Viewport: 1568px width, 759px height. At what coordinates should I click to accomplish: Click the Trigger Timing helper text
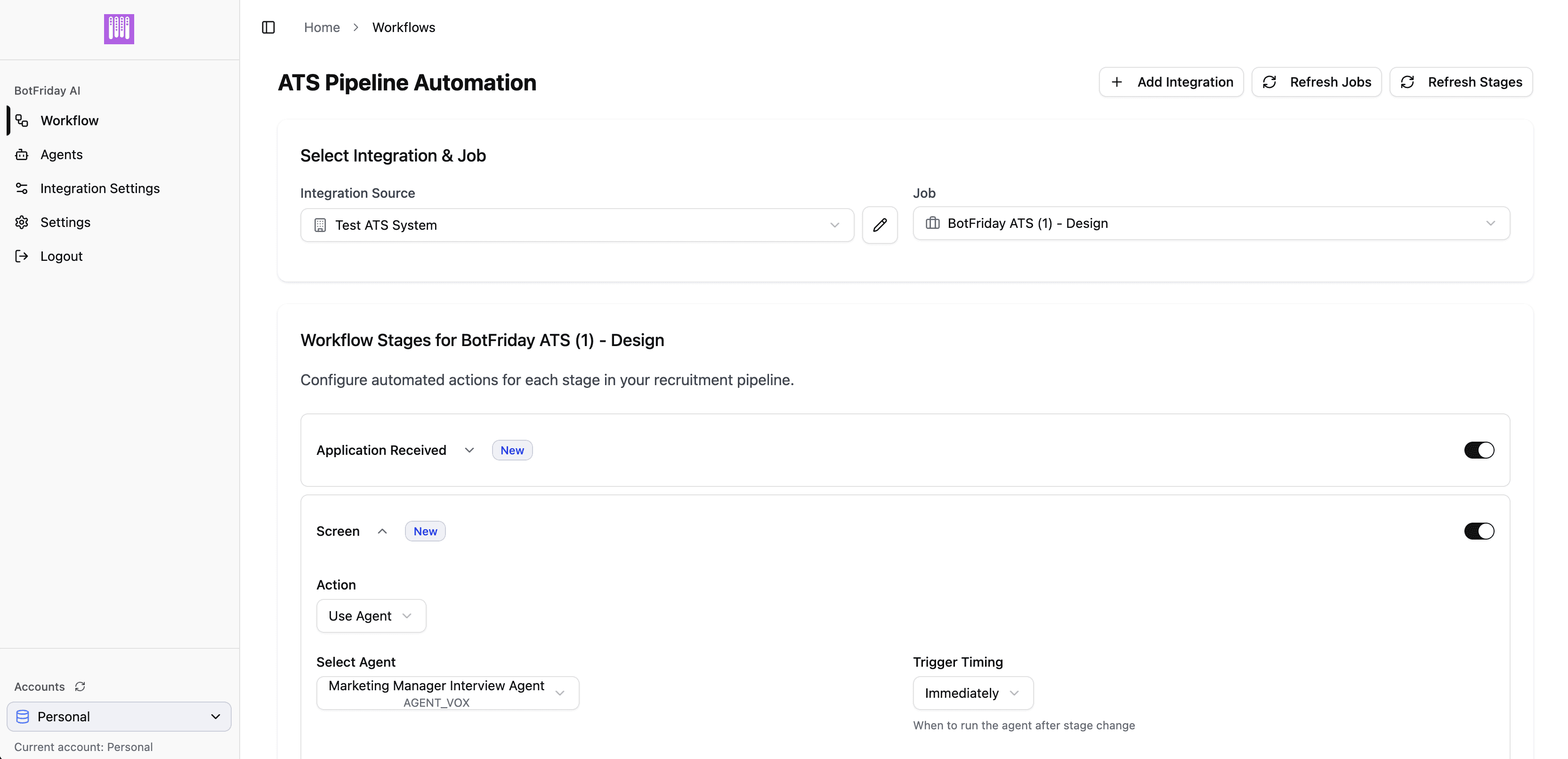pyautogui.click(x=1024, y=726)
